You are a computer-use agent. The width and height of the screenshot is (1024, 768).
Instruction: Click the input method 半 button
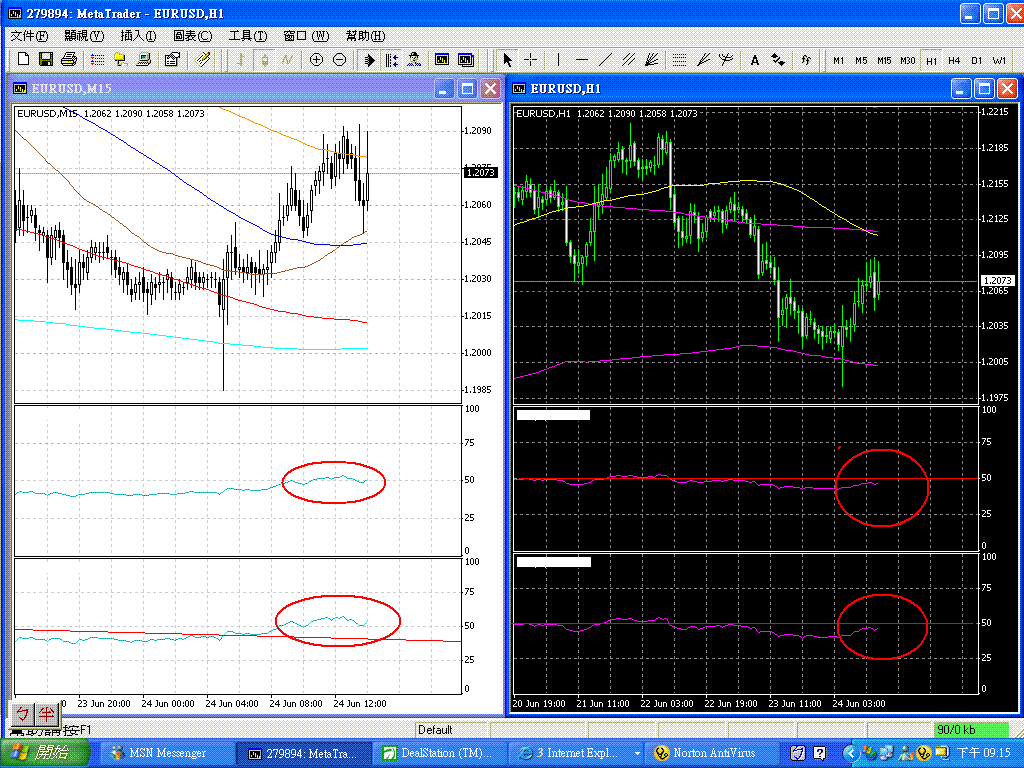(46, 714)
